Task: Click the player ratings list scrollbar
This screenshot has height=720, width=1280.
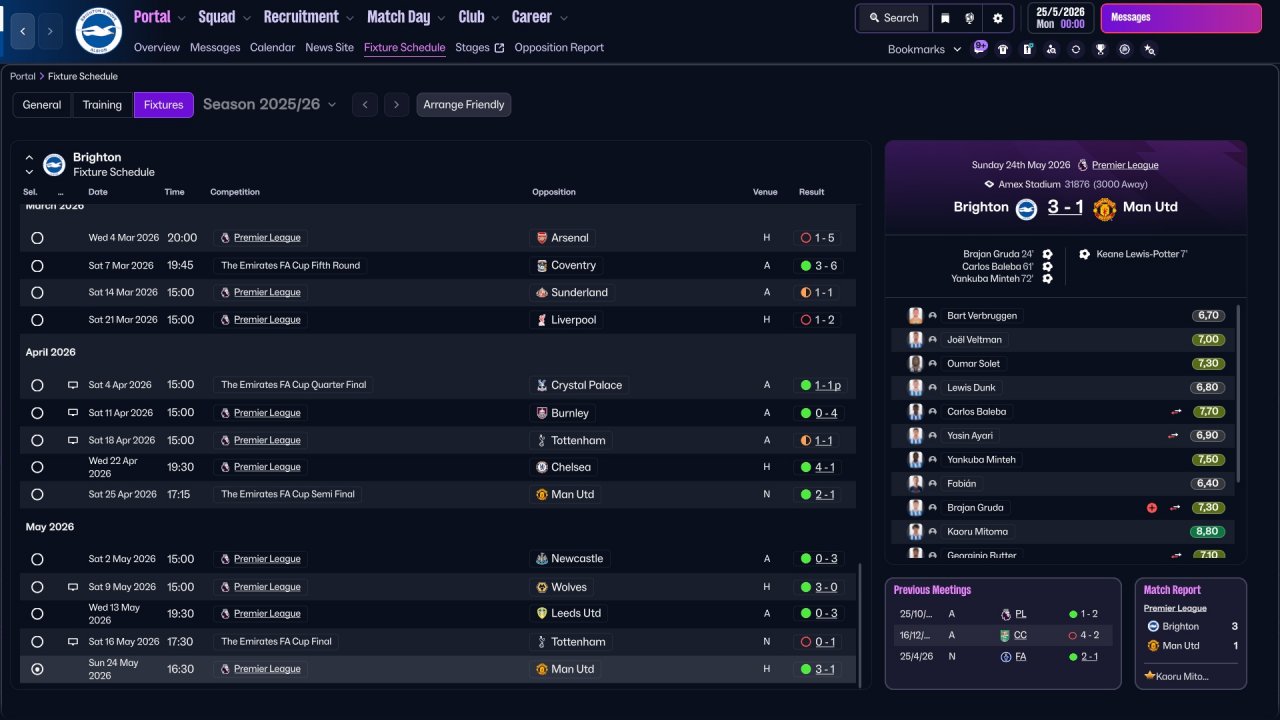Action: point(1239,394)
